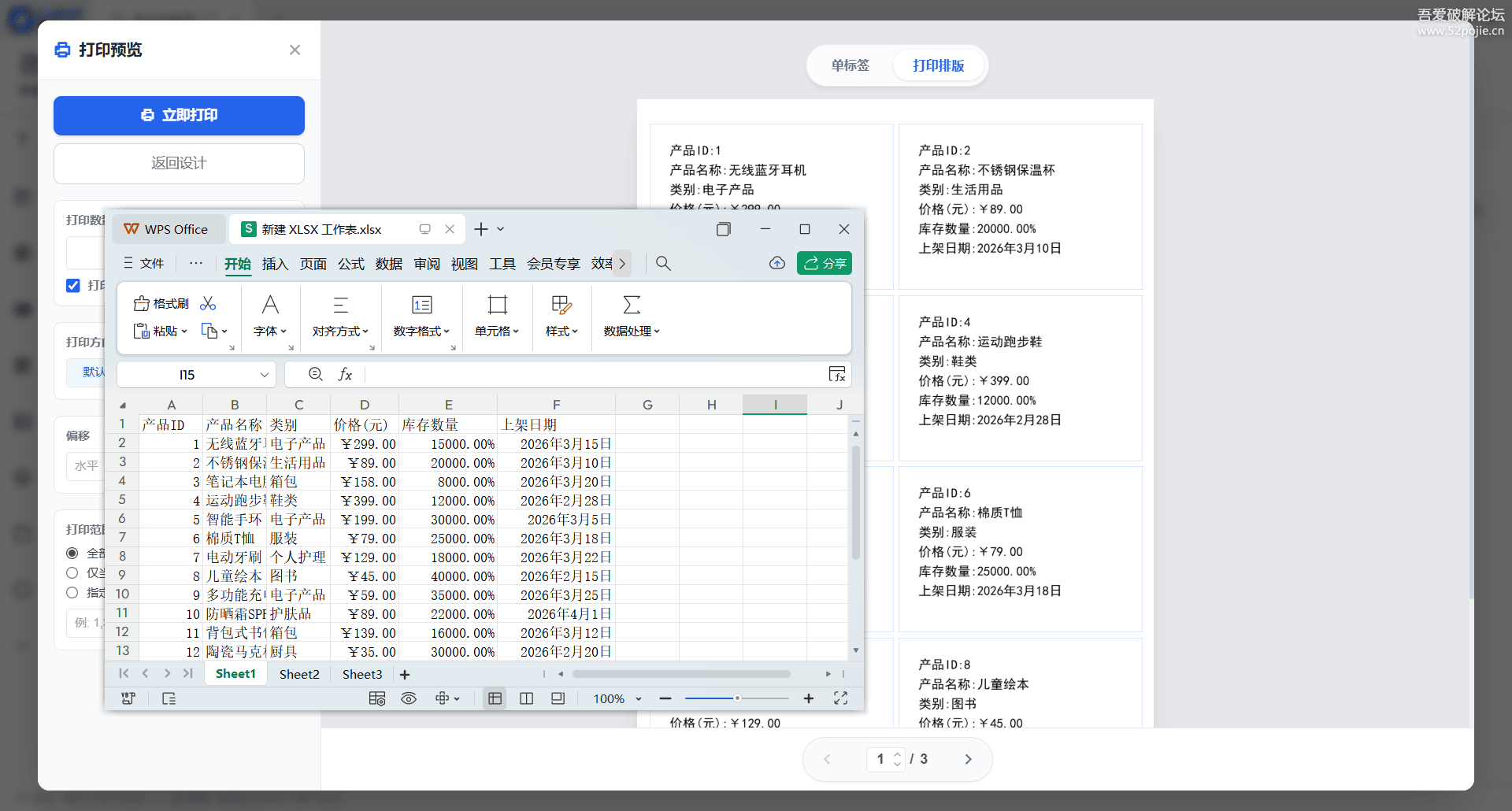Jump to first sheet arrow

(x=124, y=674)
